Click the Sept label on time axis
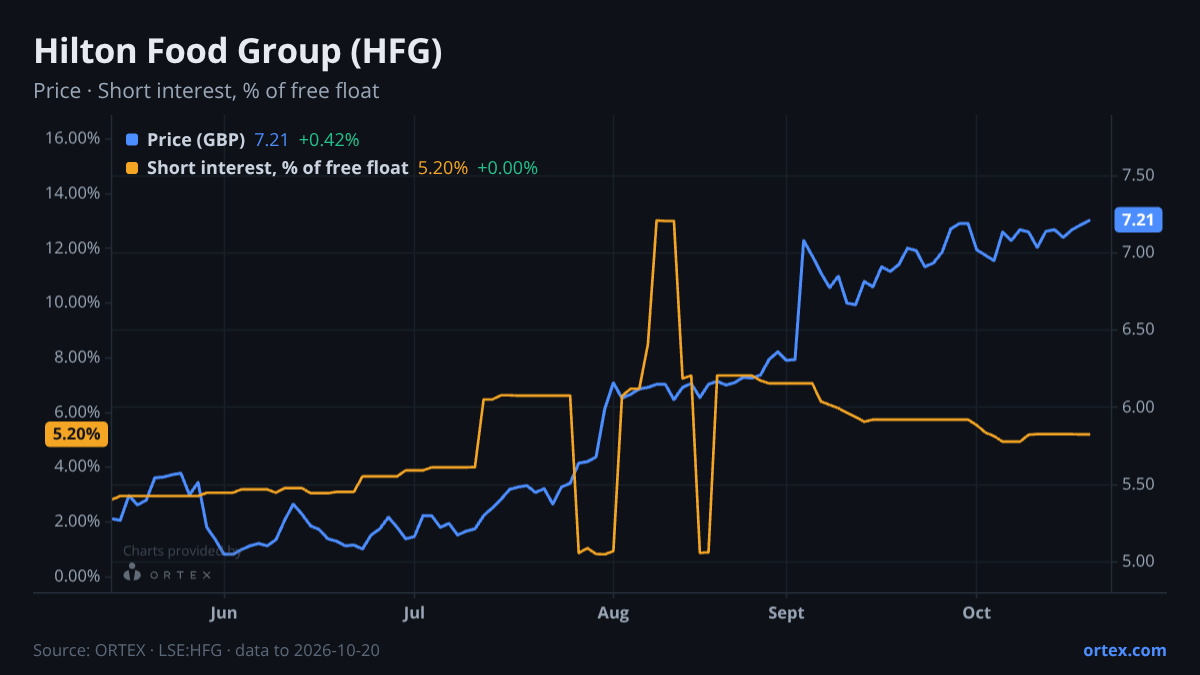 787,612
